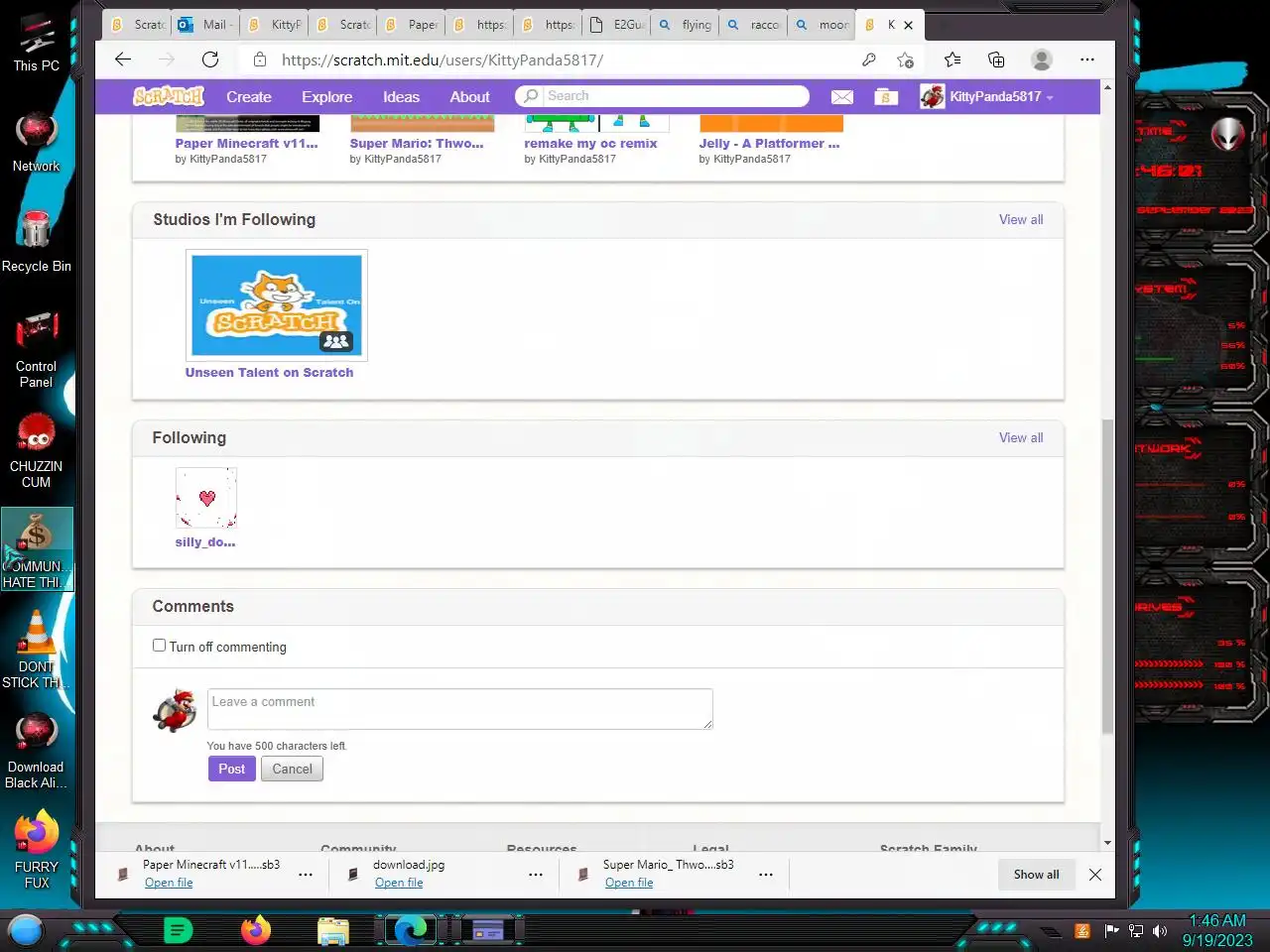Switch to the E2Gu browser tab
The image size is (1270, 952).
click(616, 25)
